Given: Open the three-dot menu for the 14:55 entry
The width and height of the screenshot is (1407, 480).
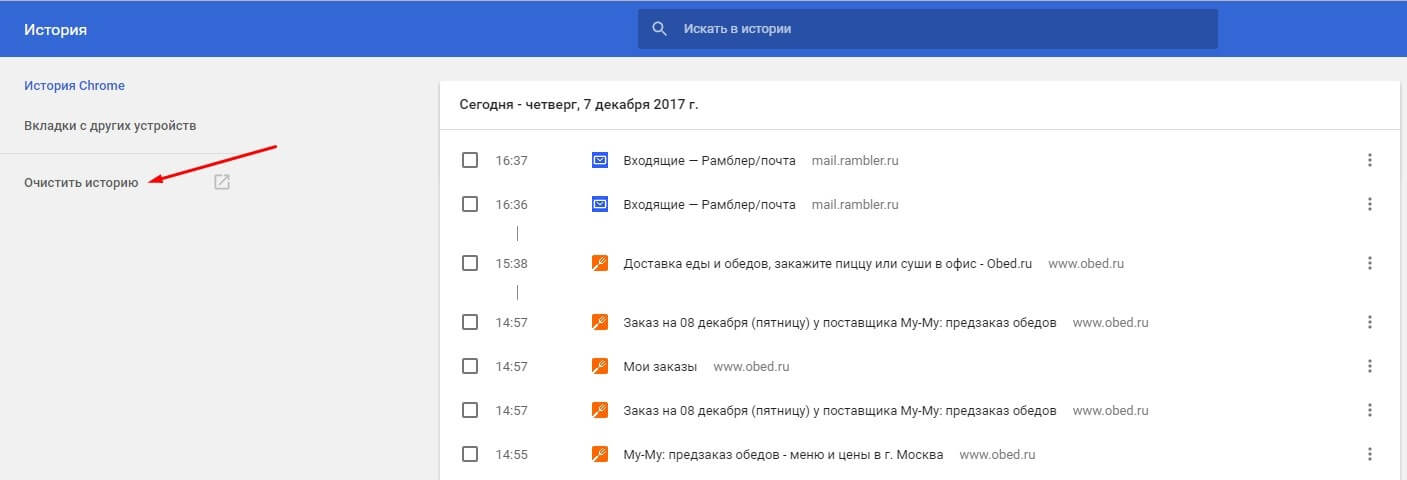Looking at the screenshot, I should click(1370, 454).
